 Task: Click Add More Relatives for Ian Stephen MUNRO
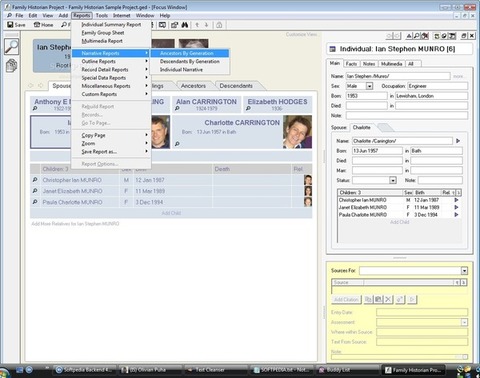pos(75,224)
